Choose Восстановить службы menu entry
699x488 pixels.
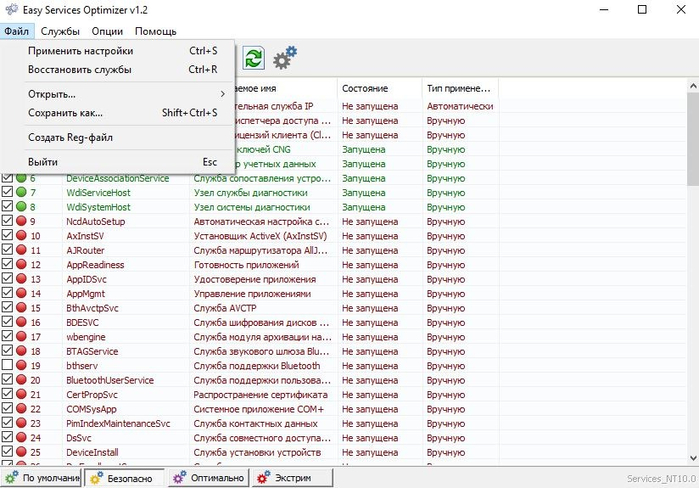click(x=117, y=70)
